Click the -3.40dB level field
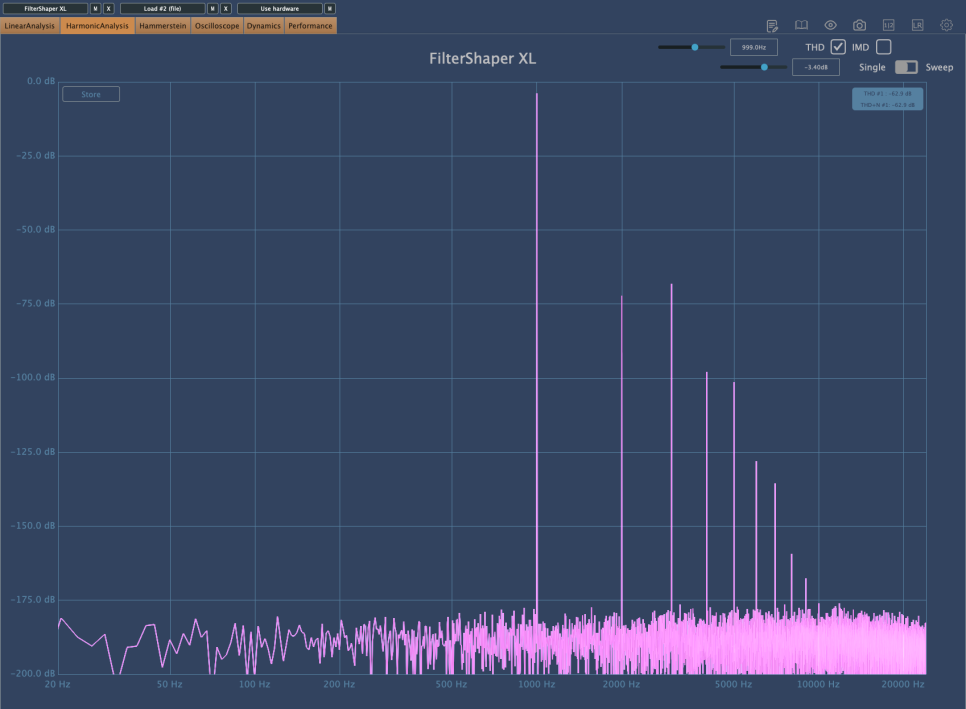The image size is (966, 709). [816, 67]
